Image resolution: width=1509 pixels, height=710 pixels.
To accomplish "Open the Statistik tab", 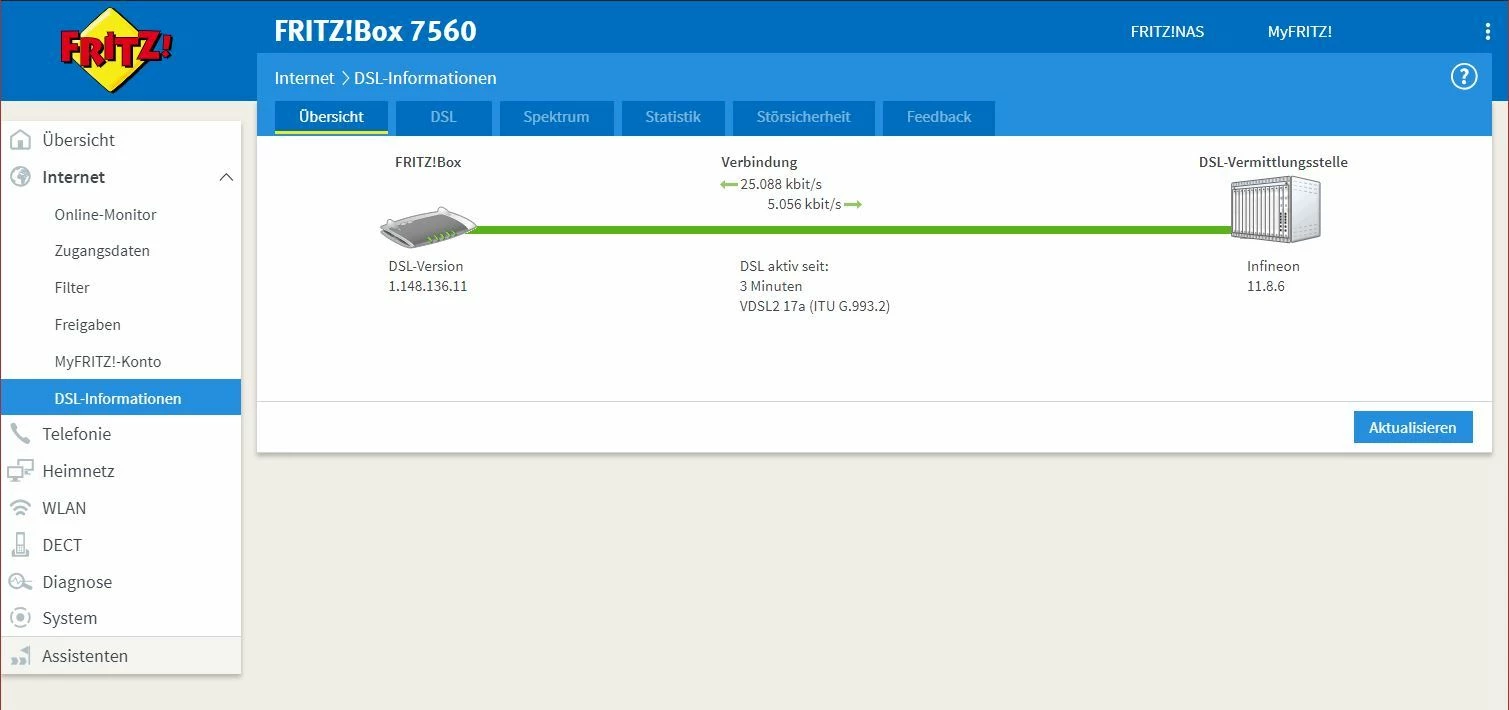I will pos(673,117).
